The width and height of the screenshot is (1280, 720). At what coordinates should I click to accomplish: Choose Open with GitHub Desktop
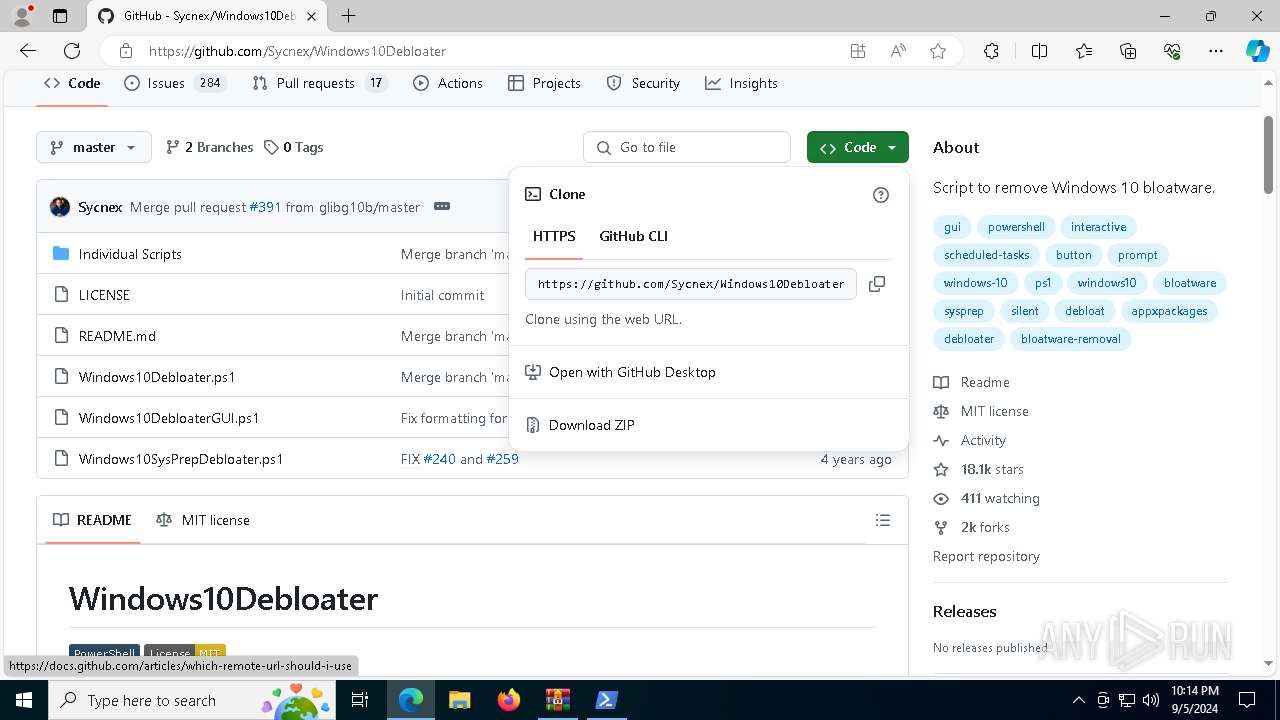coord(709,372)
